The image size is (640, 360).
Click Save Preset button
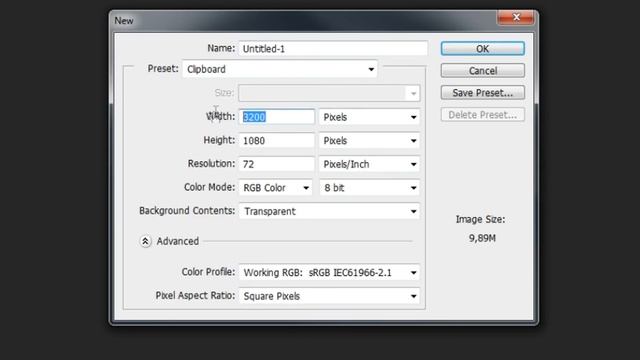482,93
